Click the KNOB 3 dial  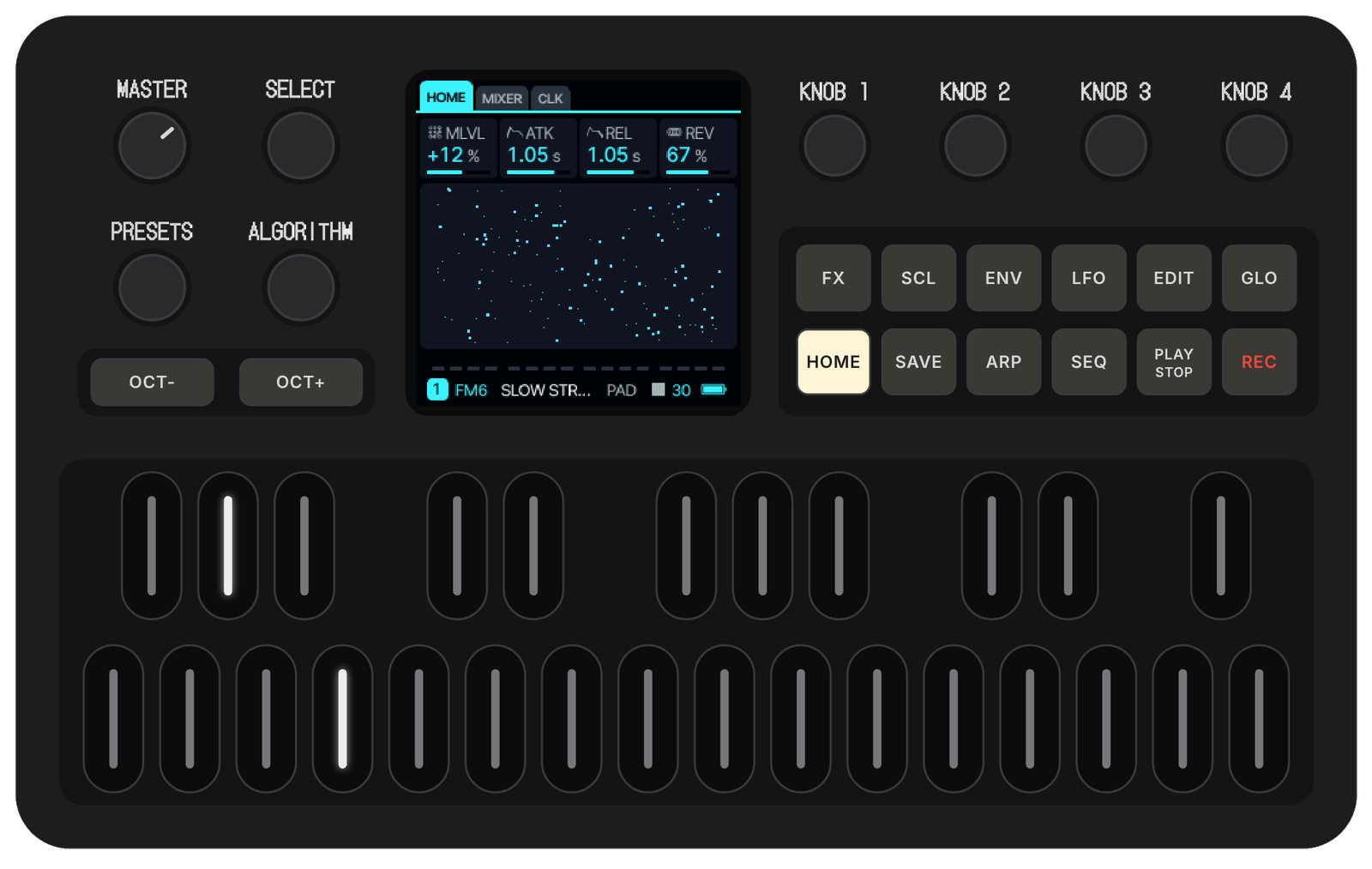(x=1115, y=146)
